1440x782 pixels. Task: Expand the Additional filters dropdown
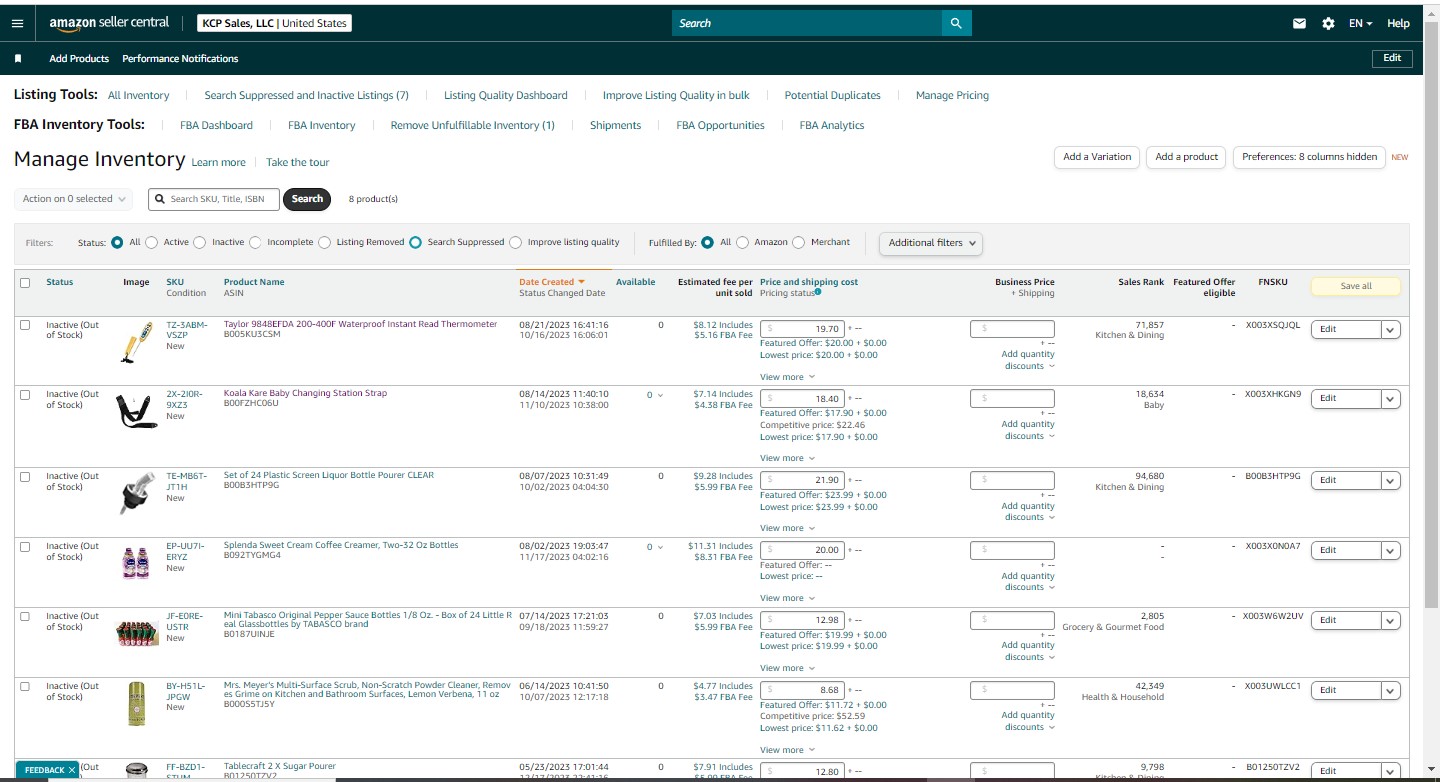point(930,242)
